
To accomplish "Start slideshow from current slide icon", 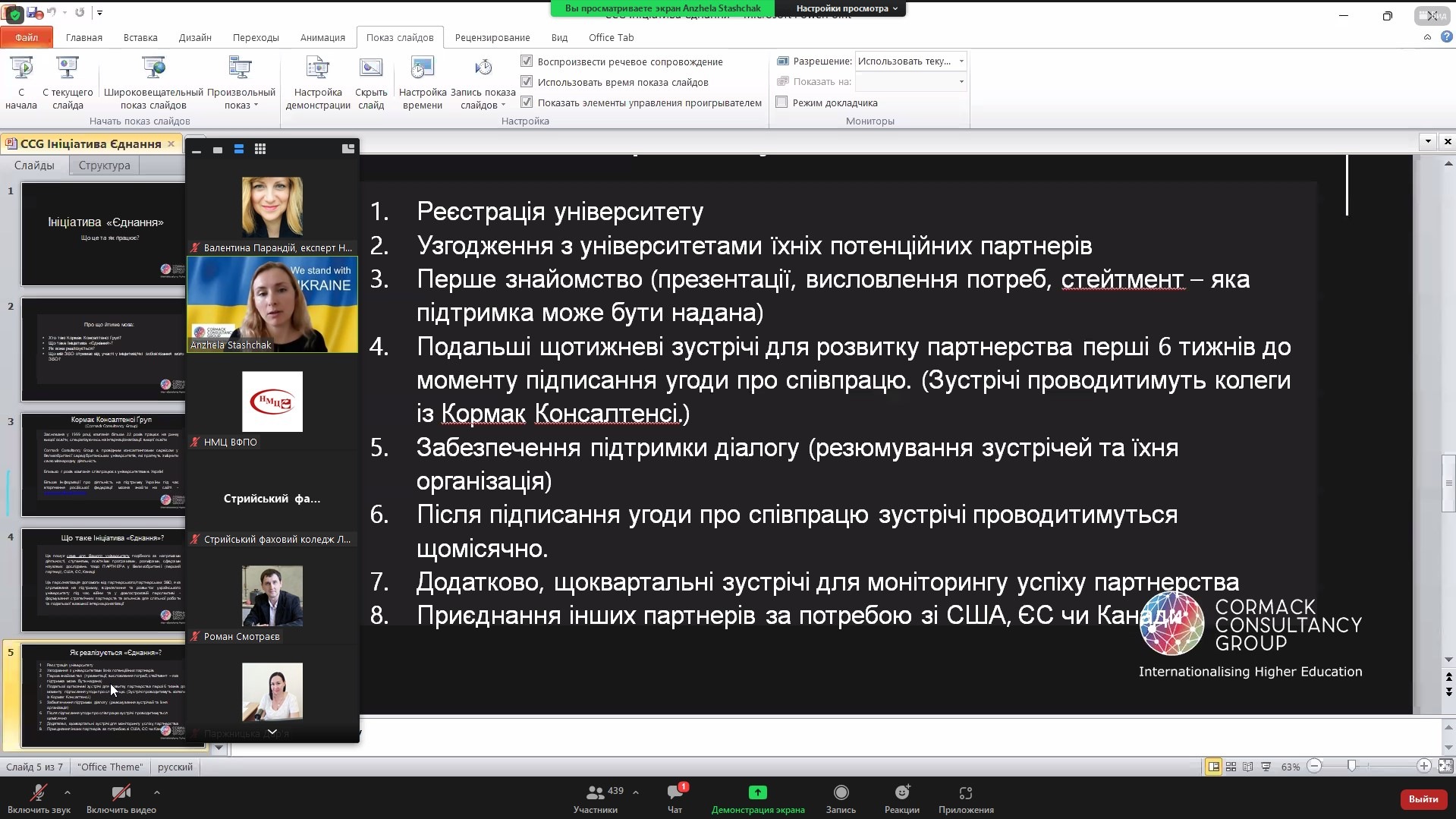I will 68,68.
